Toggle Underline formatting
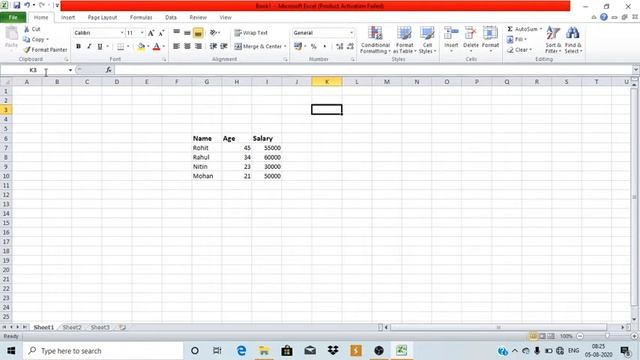 click(100, 47)
